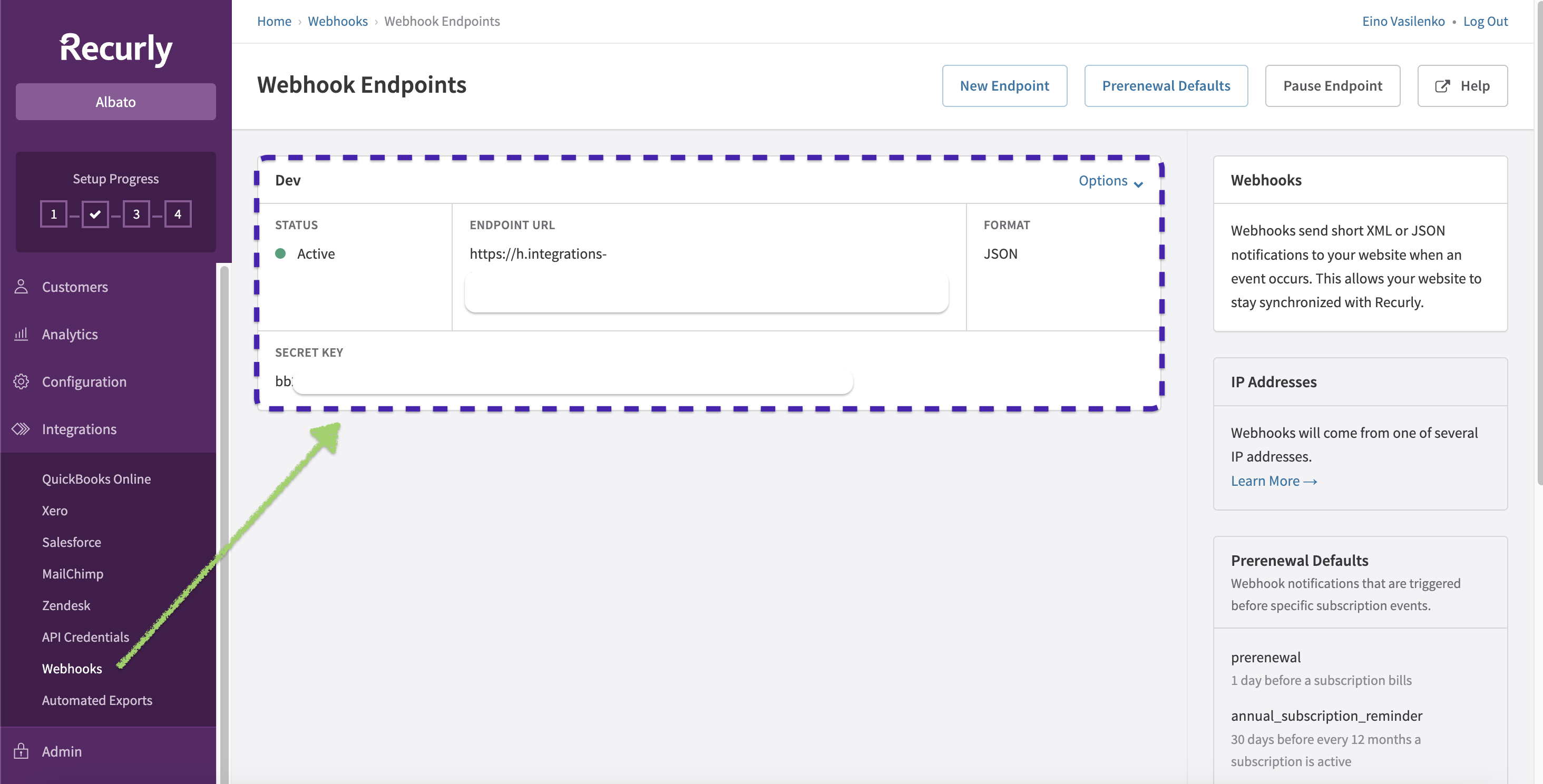Open the Albato site selector

pyautogui.click(x=115, y=102)
